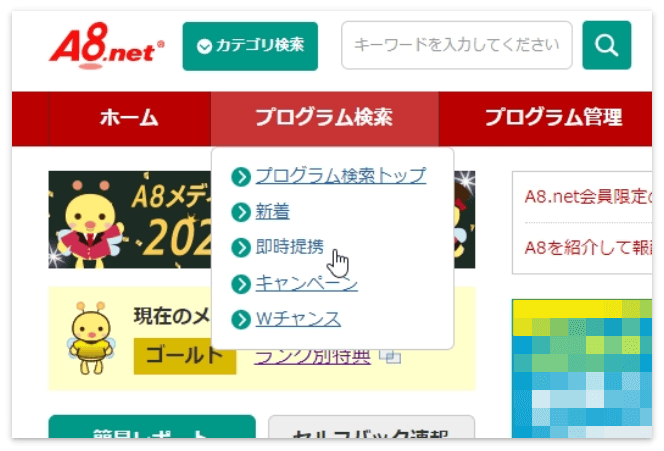
Task: Open the ランク別特典 link
Action: tap(313, 357)
